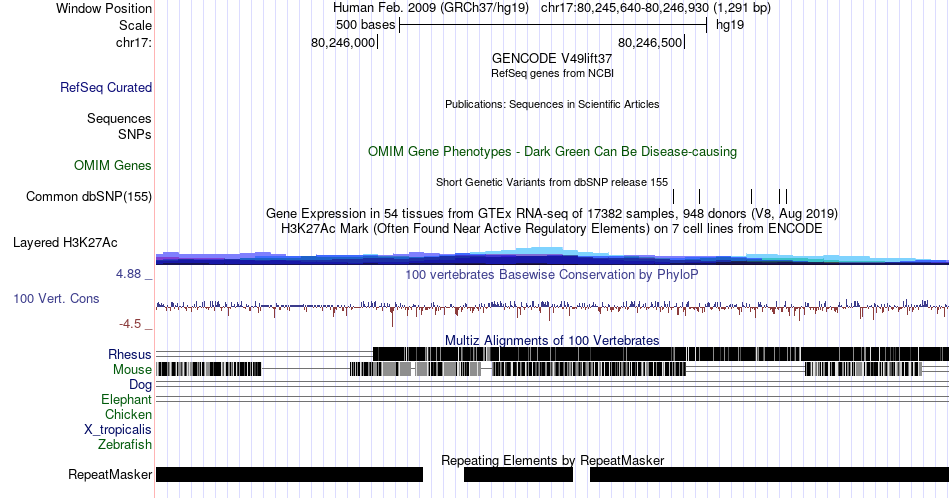The image size is (950, 498).
Task: Select the Rhesus alignment row label
Action: [x=130, y=354]
